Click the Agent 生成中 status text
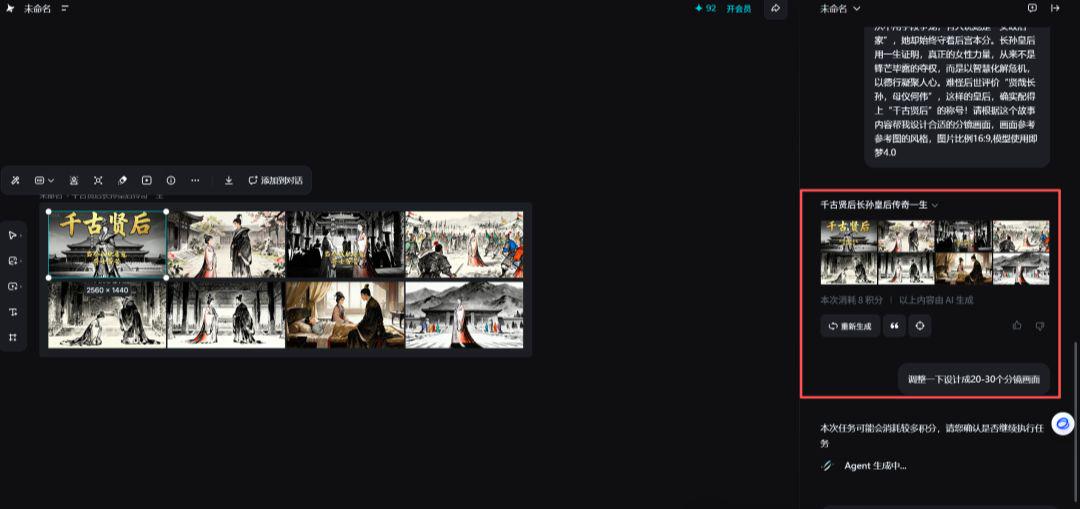The height and width of the screenshot is (509, 1080). click(x=875, y=466)
